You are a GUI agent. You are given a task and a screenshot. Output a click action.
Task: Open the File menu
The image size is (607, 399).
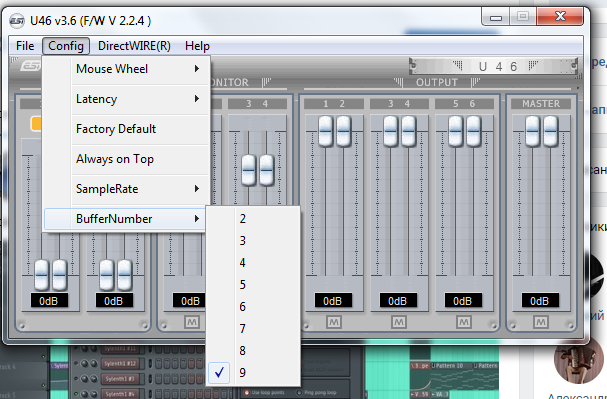(x=25, y=46)
